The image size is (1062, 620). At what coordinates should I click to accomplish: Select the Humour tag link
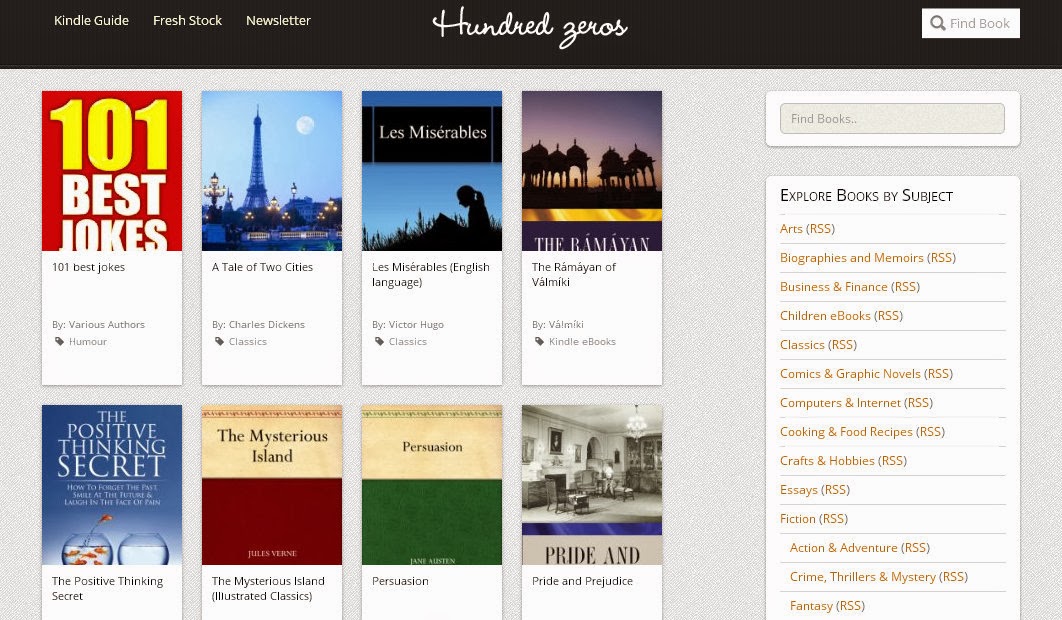pyautogui.click(x=87, y=342)
